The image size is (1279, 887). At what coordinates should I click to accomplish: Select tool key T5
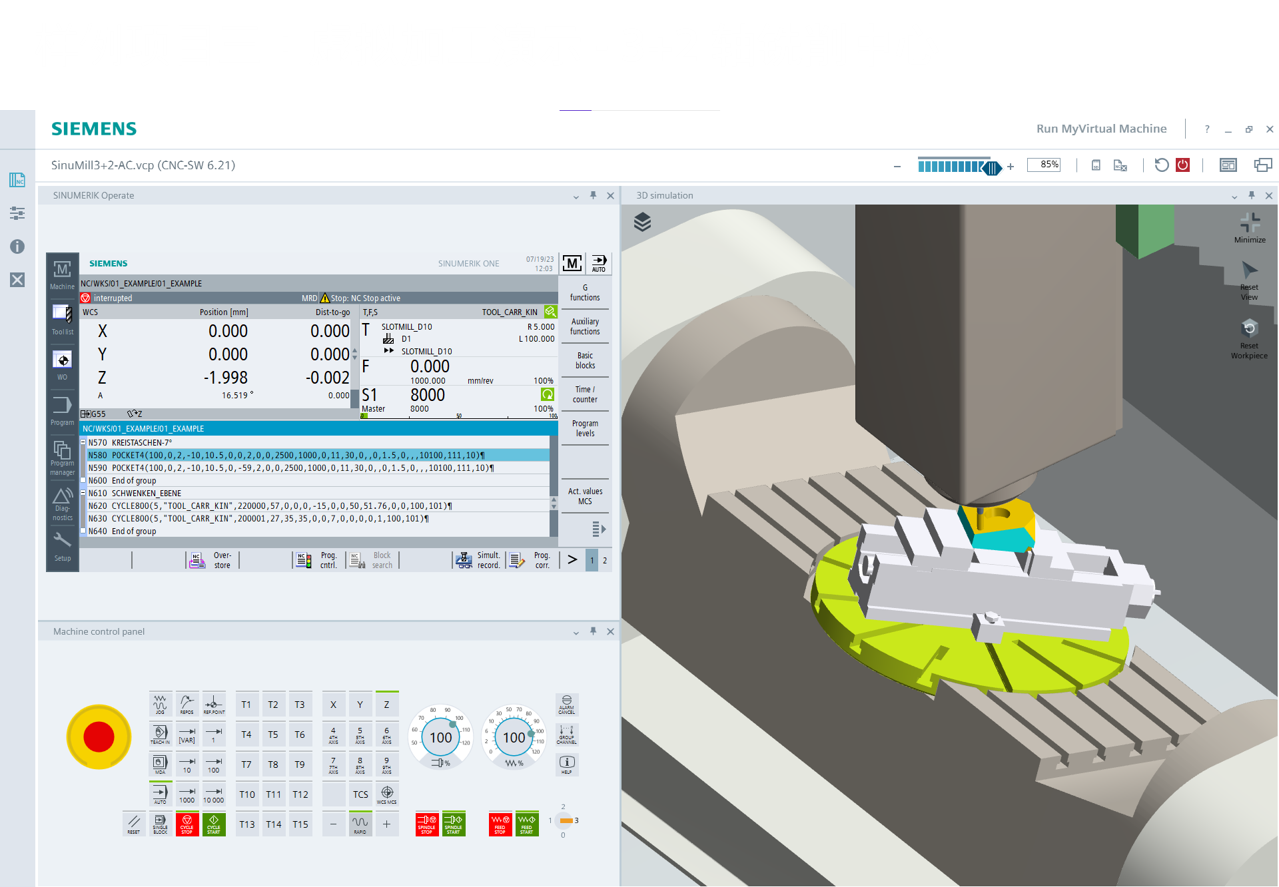point(273,734)
